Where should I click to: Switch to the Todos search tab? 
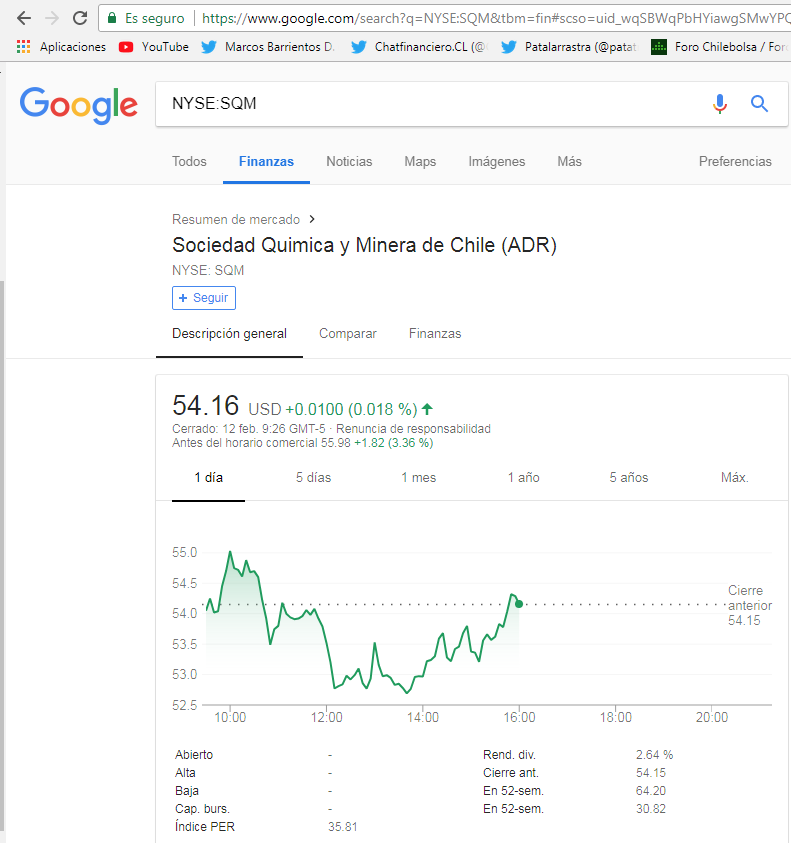(x=189, y=161)
